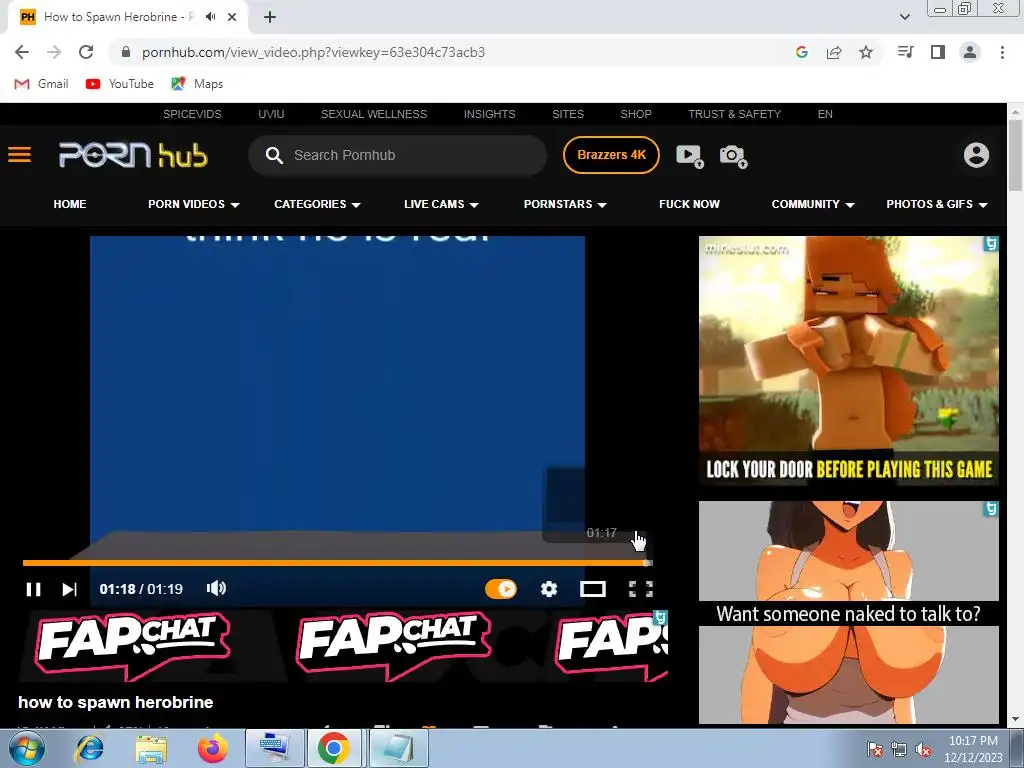The width and height of the screenshot is (1024, 768).
Task: Open the YouTube bookmark
Action: [120, 84]
